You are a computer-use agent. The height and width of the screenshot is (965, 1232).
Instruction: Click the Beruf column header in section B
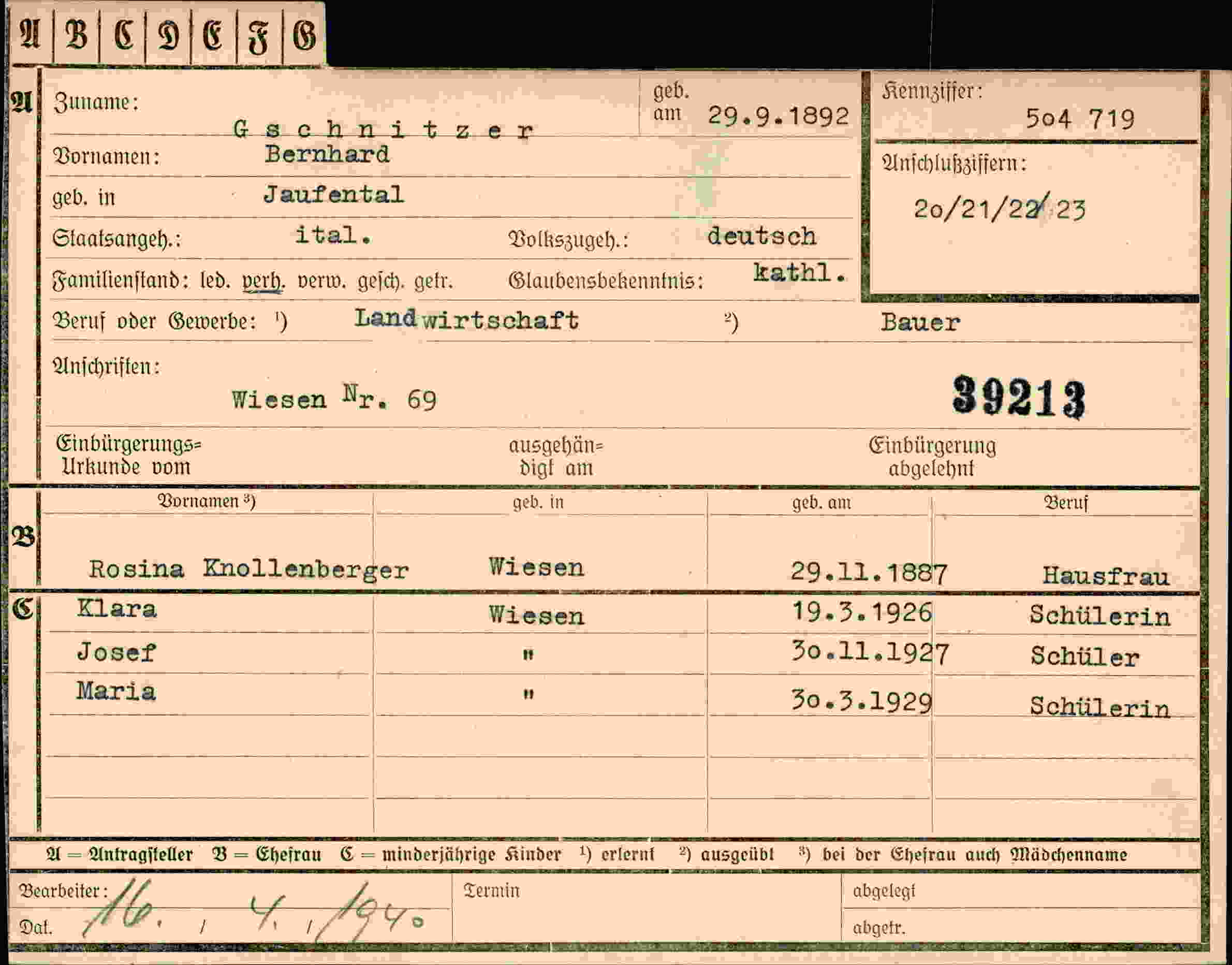[1065, 502]
